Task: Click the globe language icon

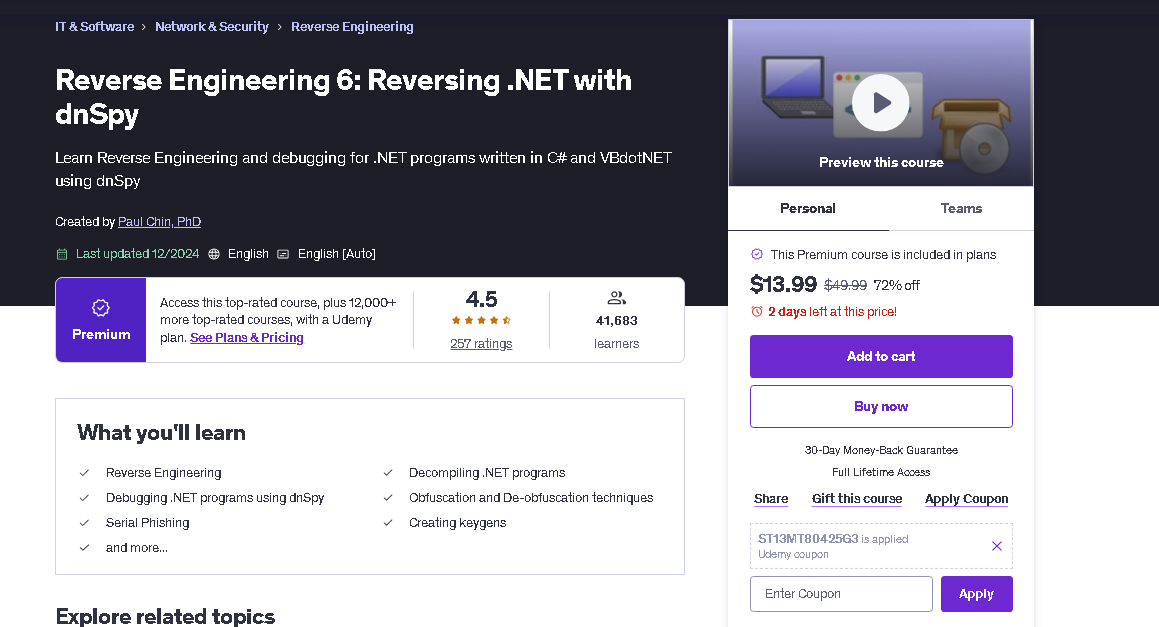Action: point(214,254)
